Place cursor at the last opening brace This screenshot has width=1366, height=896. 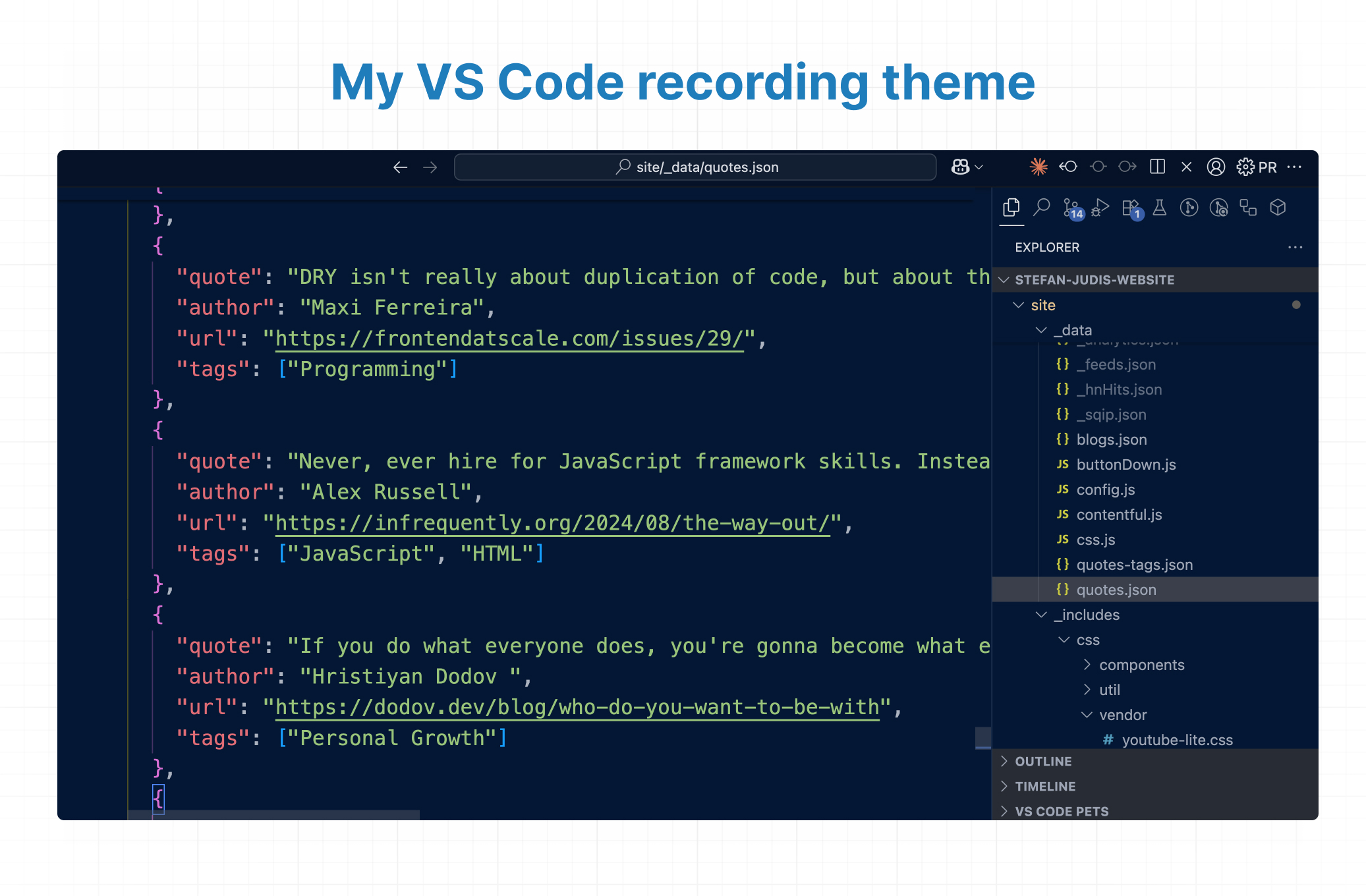tap(158, 799)
